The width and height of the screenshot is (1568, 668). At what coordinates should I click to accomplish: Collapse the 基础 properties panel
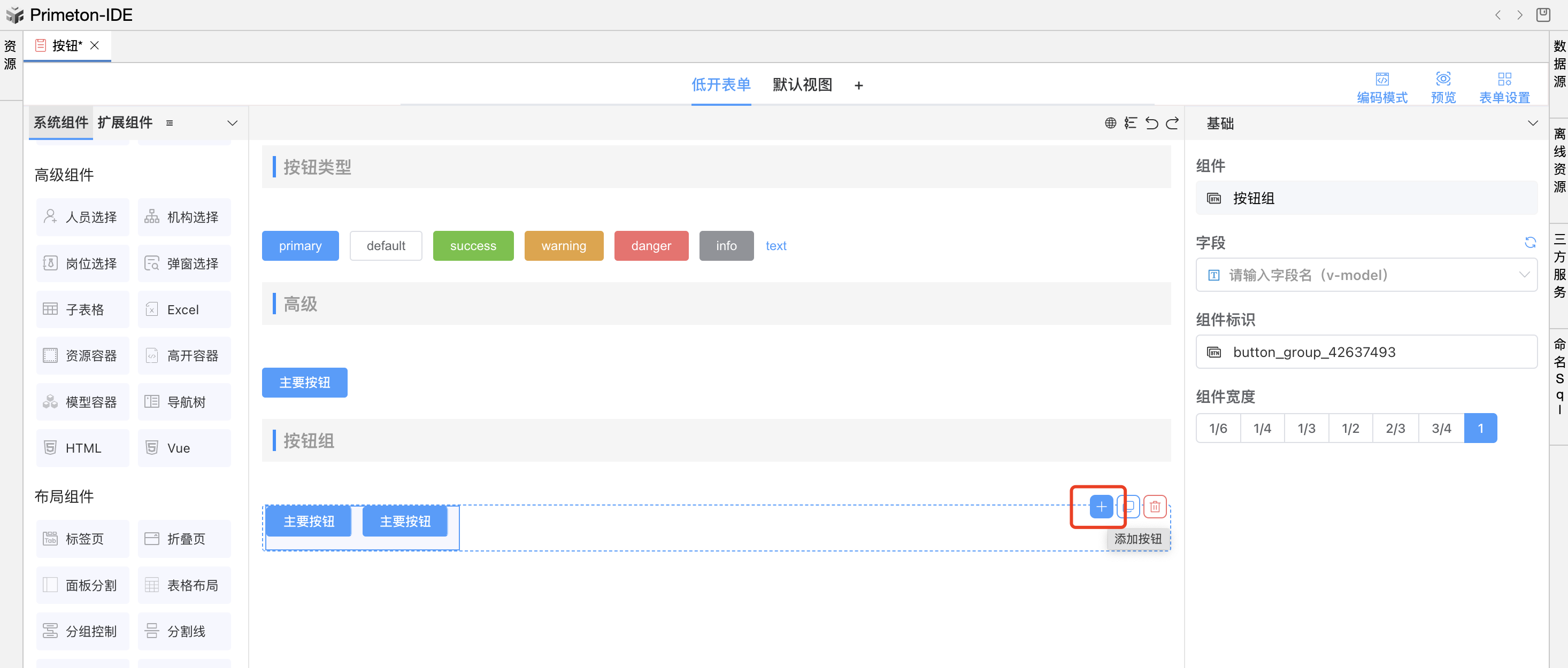point(1532,123)
